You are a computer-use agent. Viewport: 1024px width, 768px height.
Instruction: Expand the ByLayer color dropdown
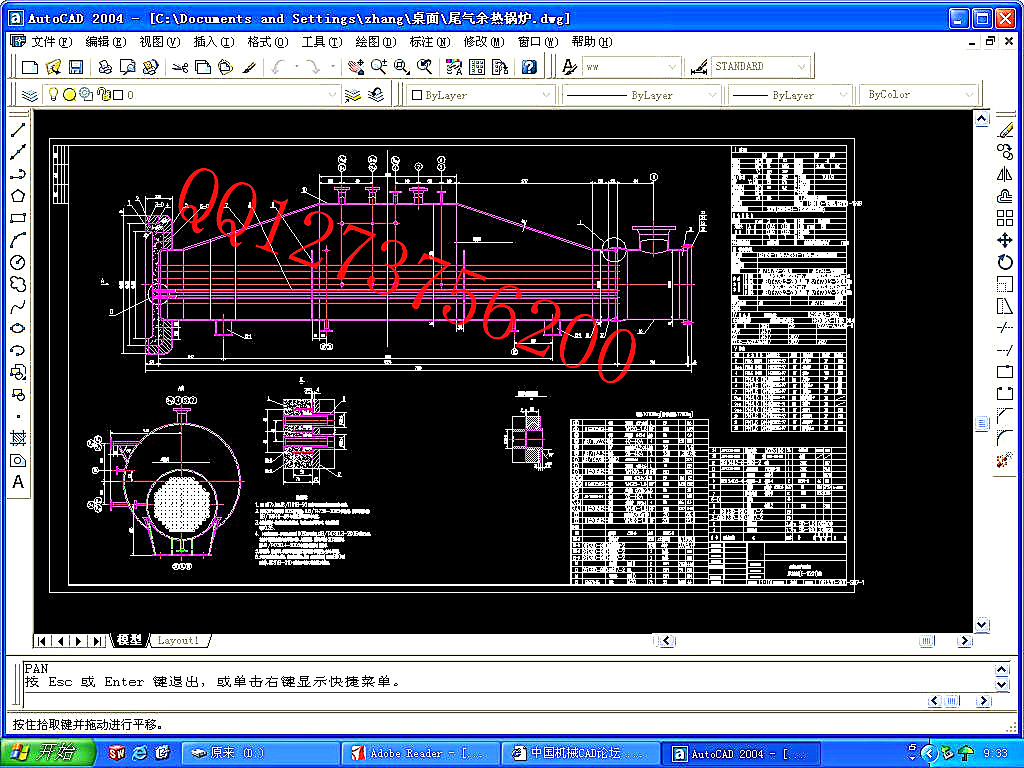[x=546, y=95]
